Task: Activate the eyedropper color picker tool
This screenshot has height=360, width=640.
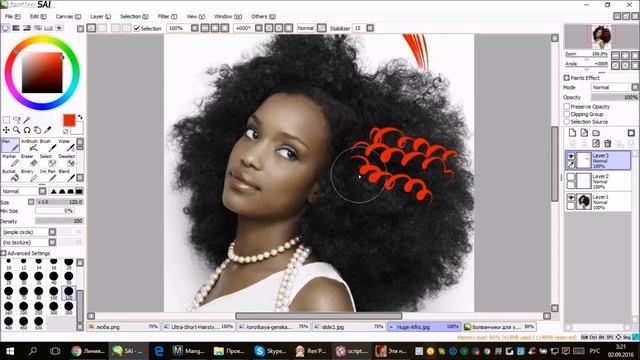Action: coord(48,130)
